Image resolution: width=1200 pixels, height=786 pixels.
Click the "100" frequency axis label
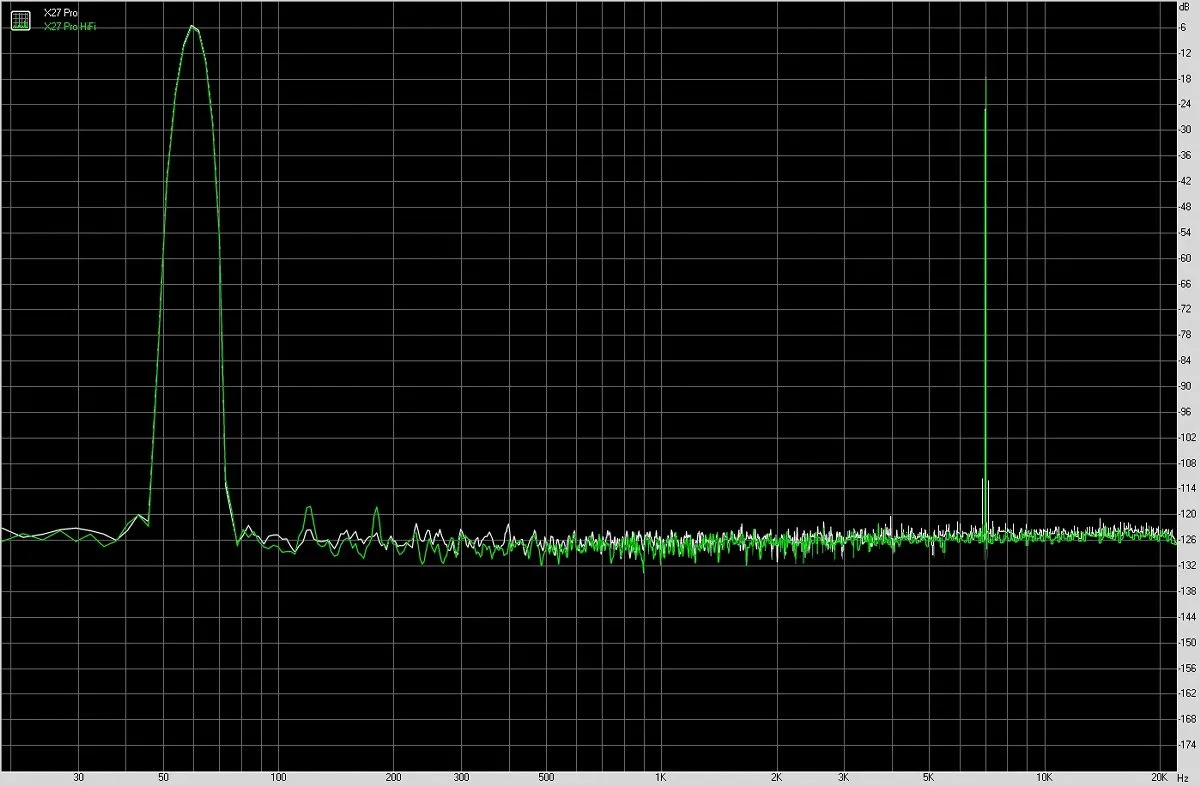point(279,777)
